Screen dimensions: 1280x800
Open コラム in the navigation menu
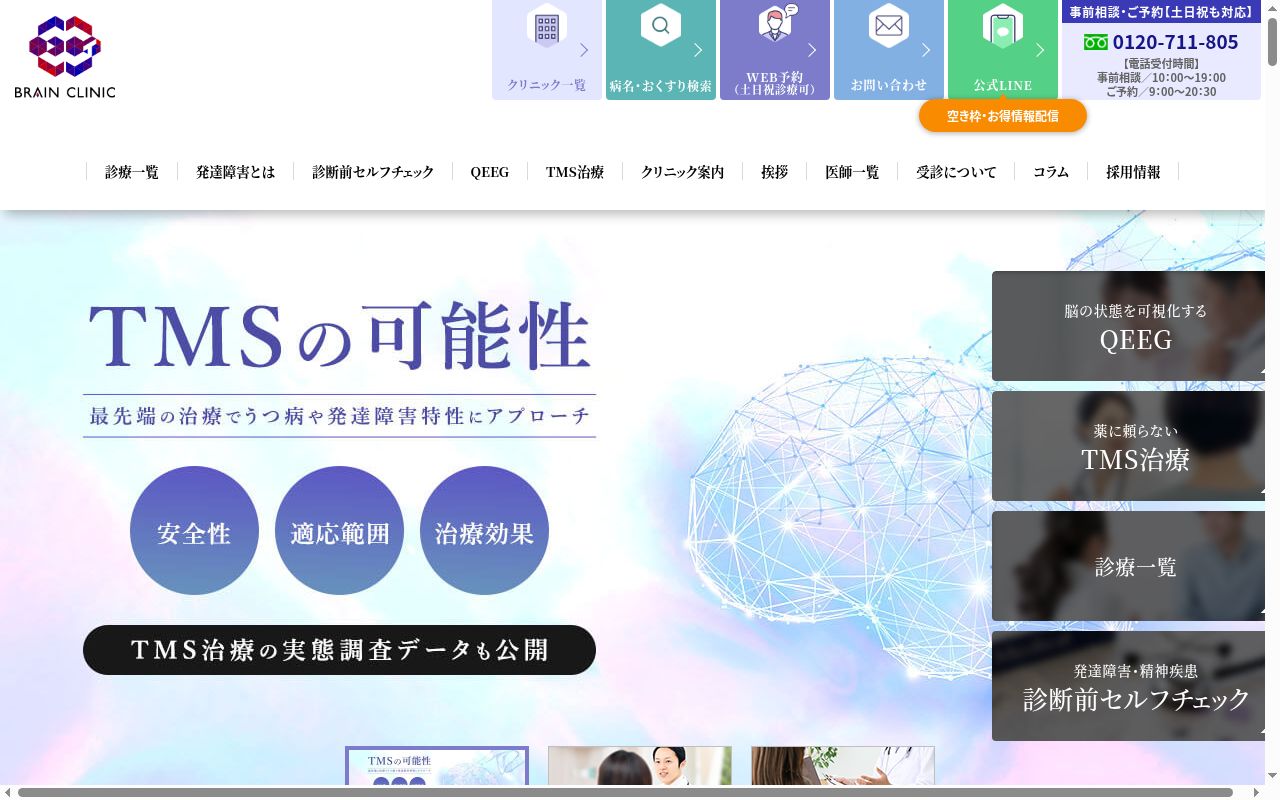coord(1051,172)
